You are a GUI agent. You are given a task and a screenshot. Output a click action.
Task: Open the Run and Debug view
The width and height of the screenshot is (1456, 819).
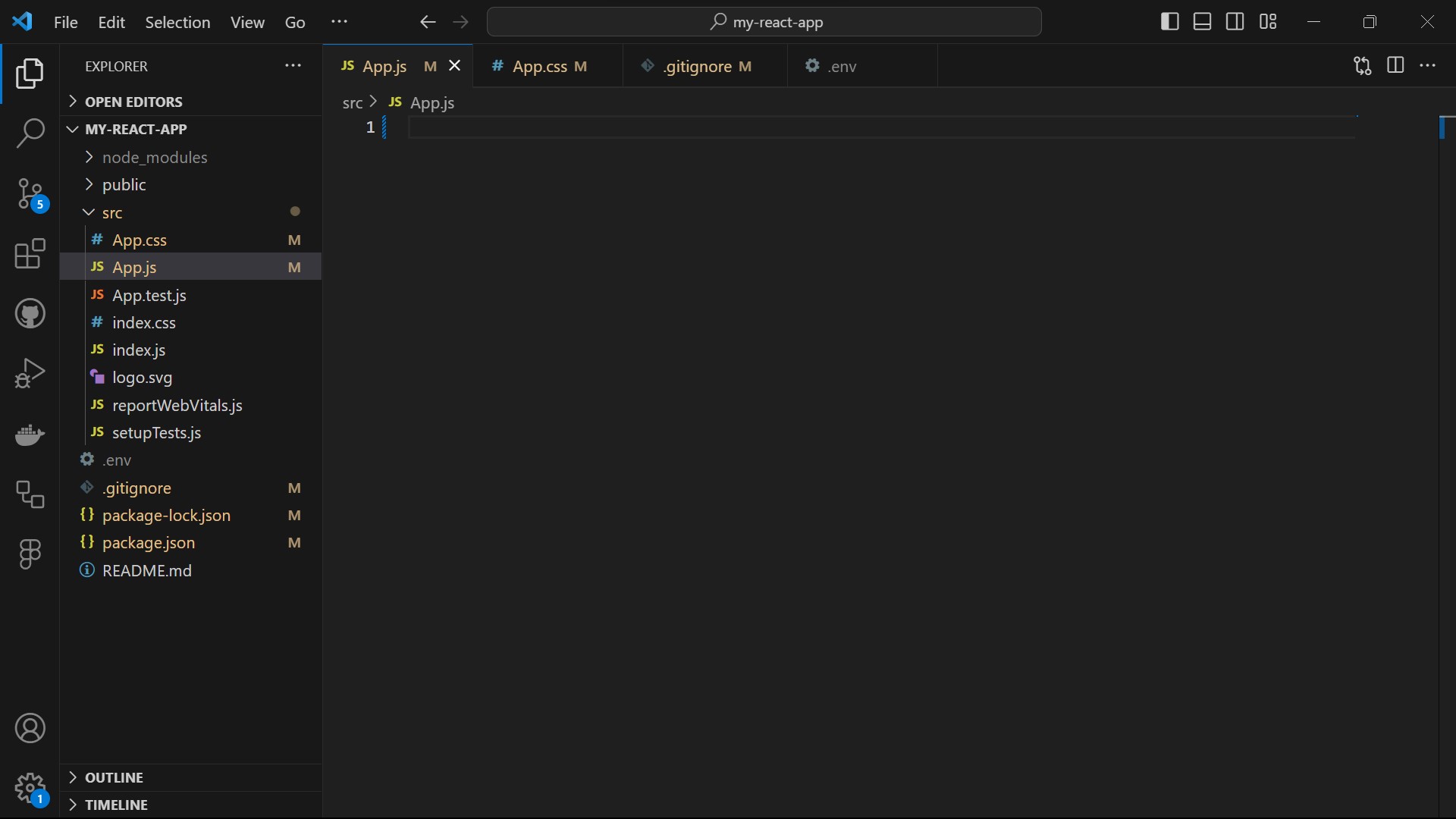click(x=29, y=373)
